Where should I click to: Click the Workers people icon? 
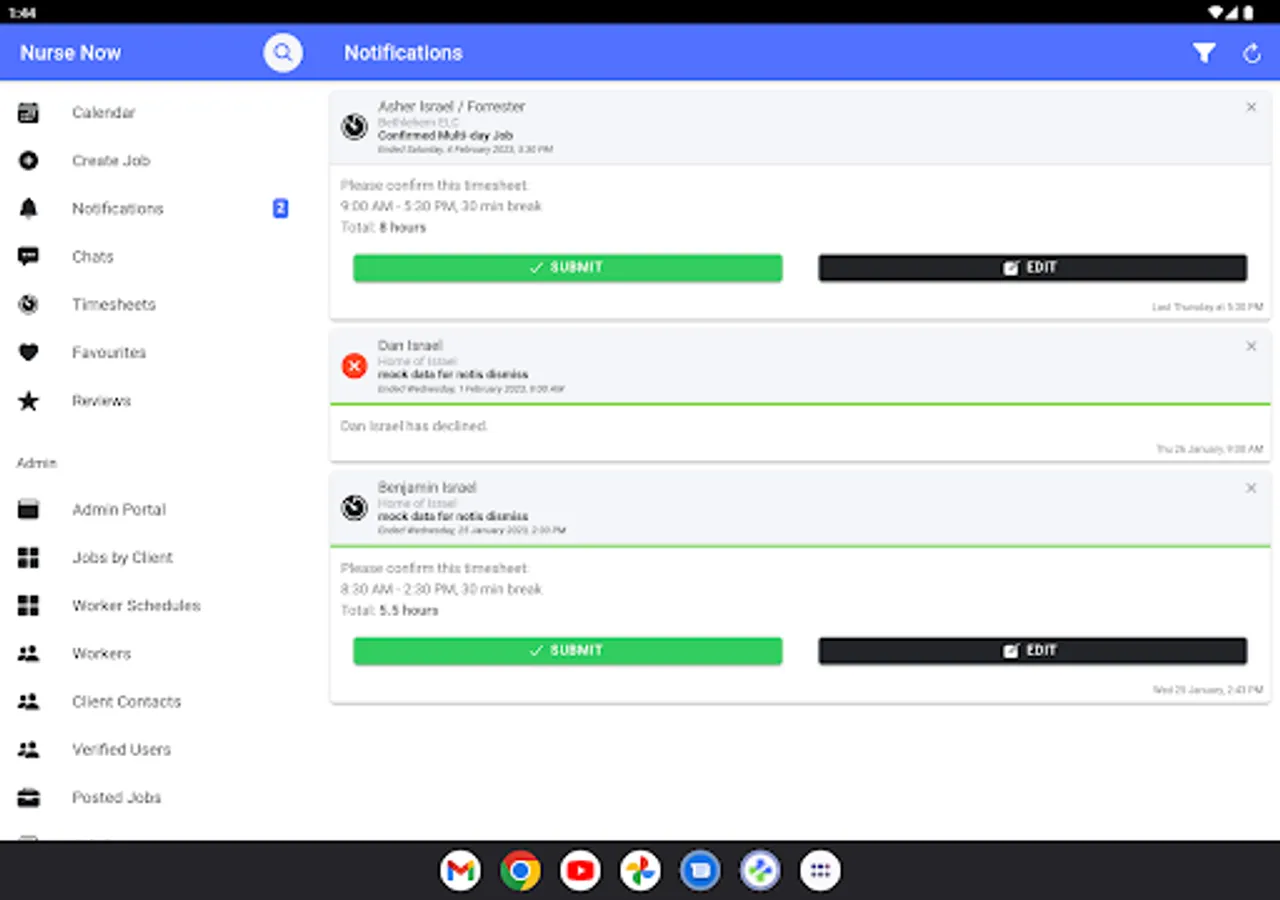(28, 654)
